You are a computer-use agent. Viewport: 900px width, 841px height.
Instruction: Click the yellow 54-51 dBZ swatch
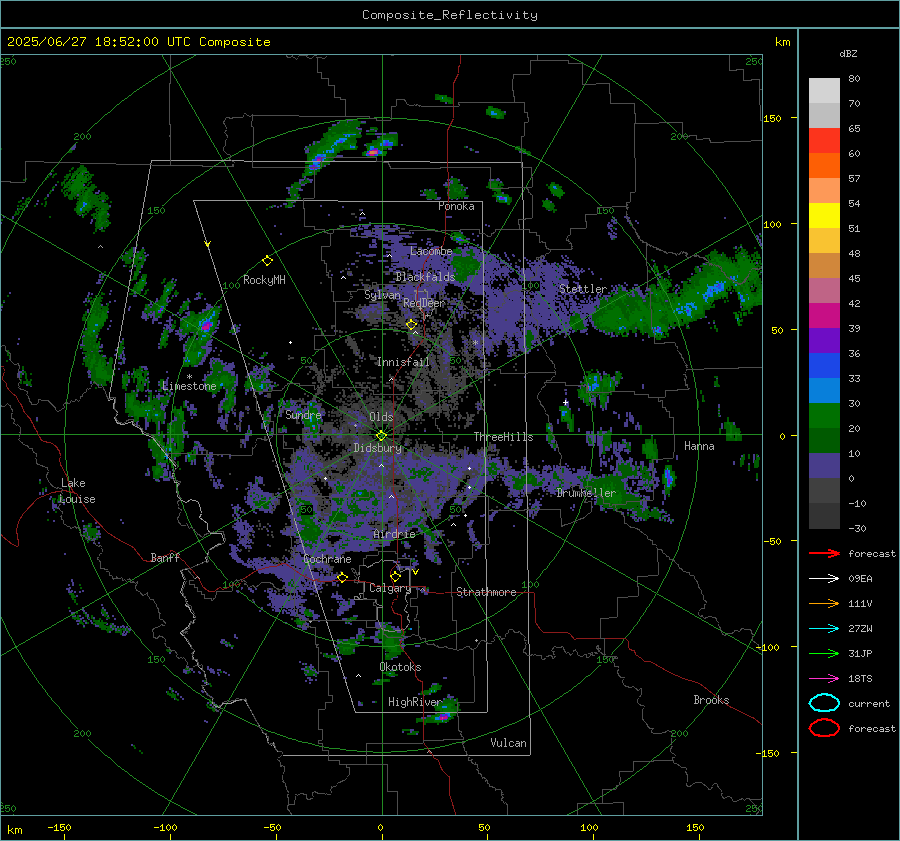click(824, 215)
